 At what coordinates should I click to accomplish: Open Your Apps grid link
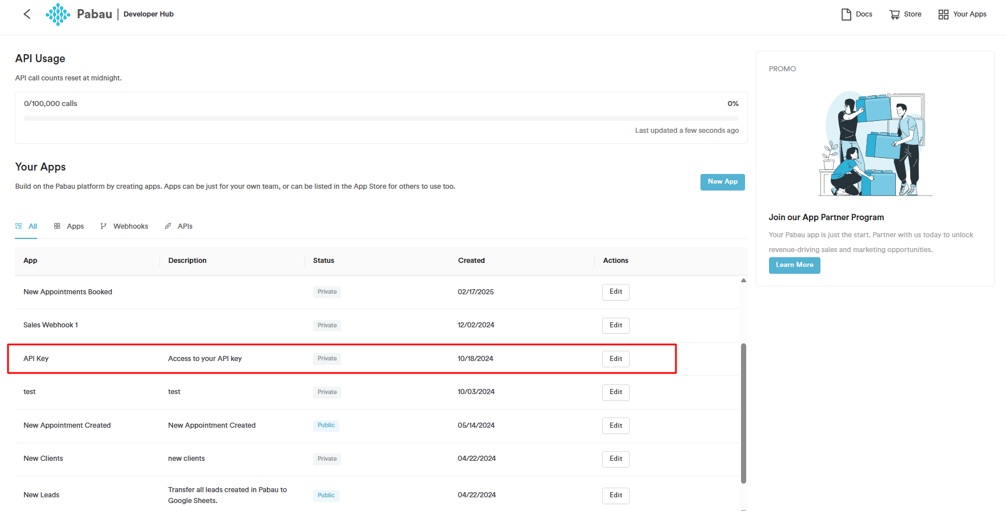click(x=962, y=14)
